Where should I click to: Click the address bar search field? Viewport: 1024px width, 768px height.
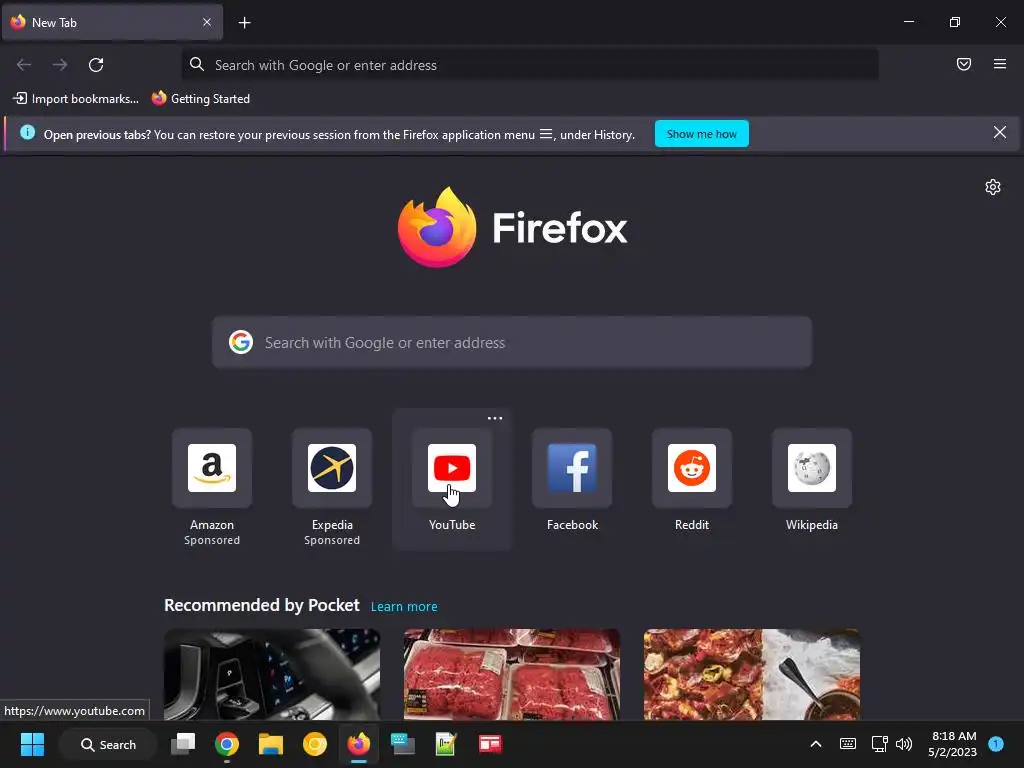point(530,65)
